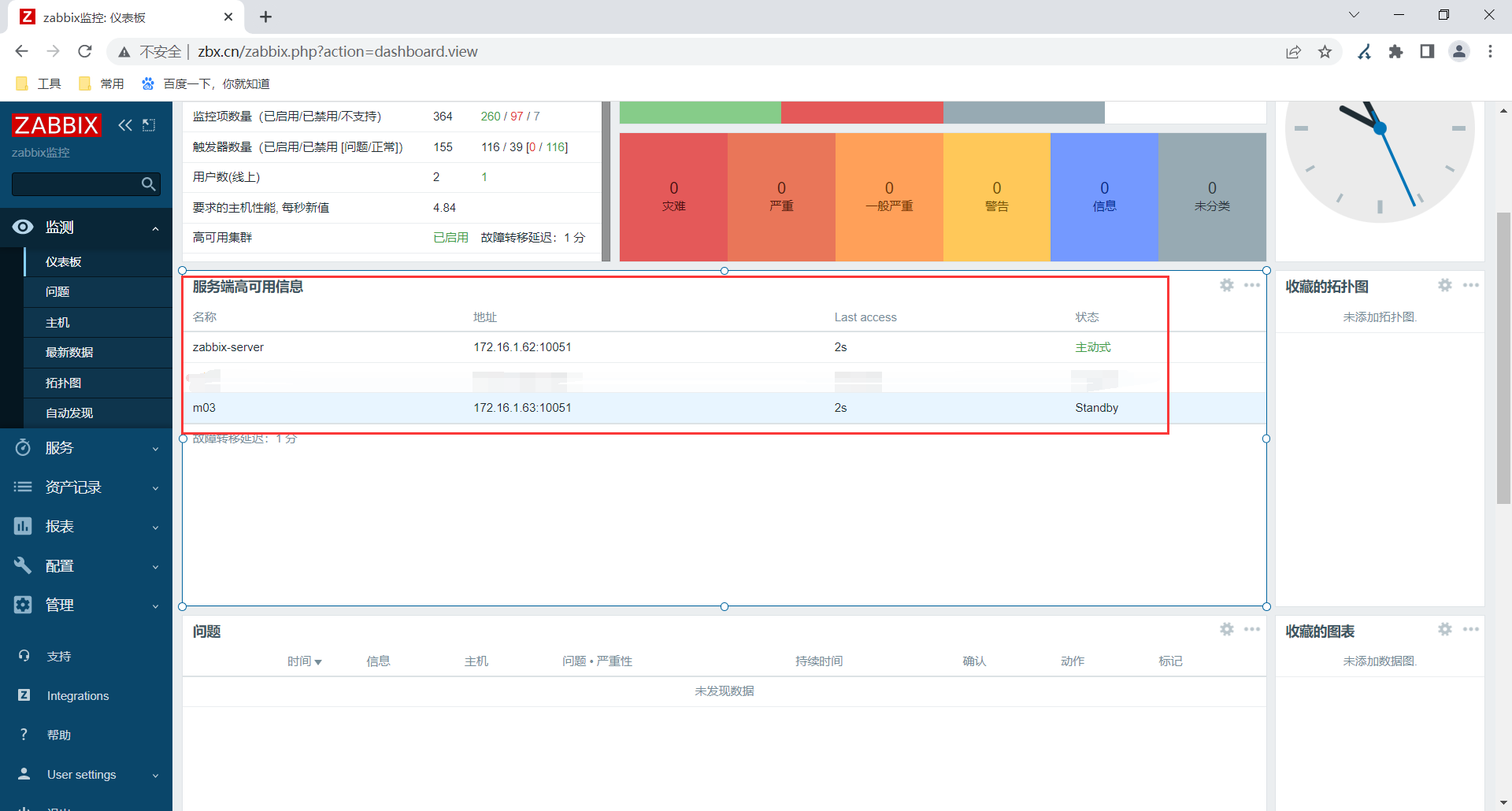Click address 172.16.1.63:10051

522,408
